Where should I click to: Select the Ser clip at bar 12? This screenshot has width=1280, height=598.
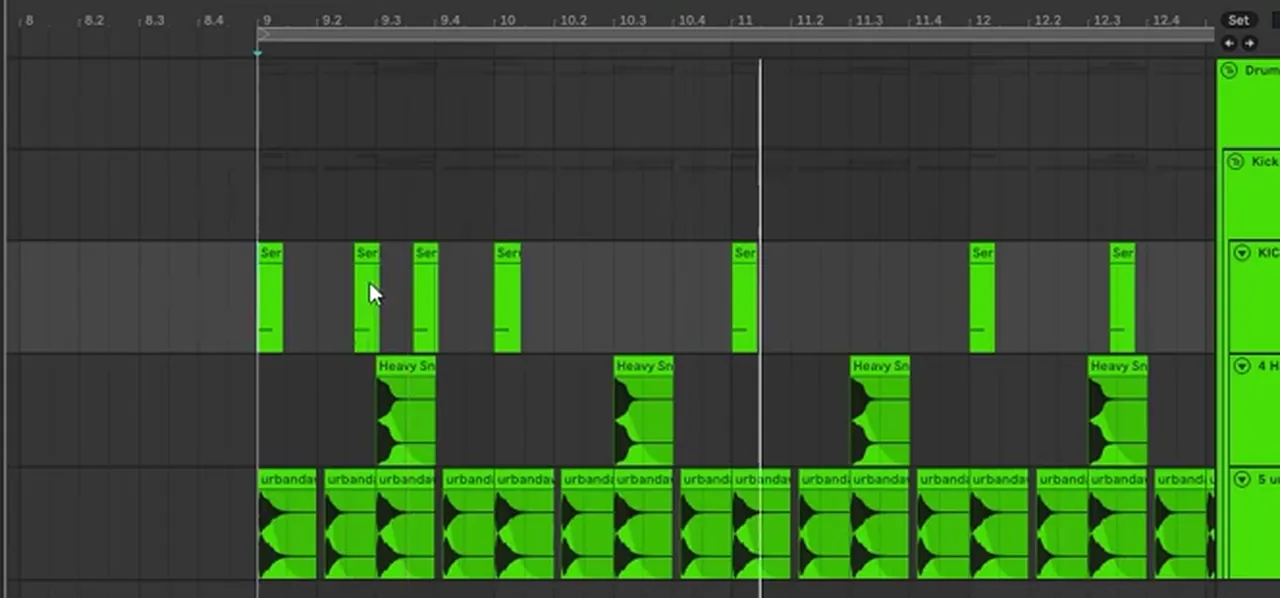tap(982, 298)
